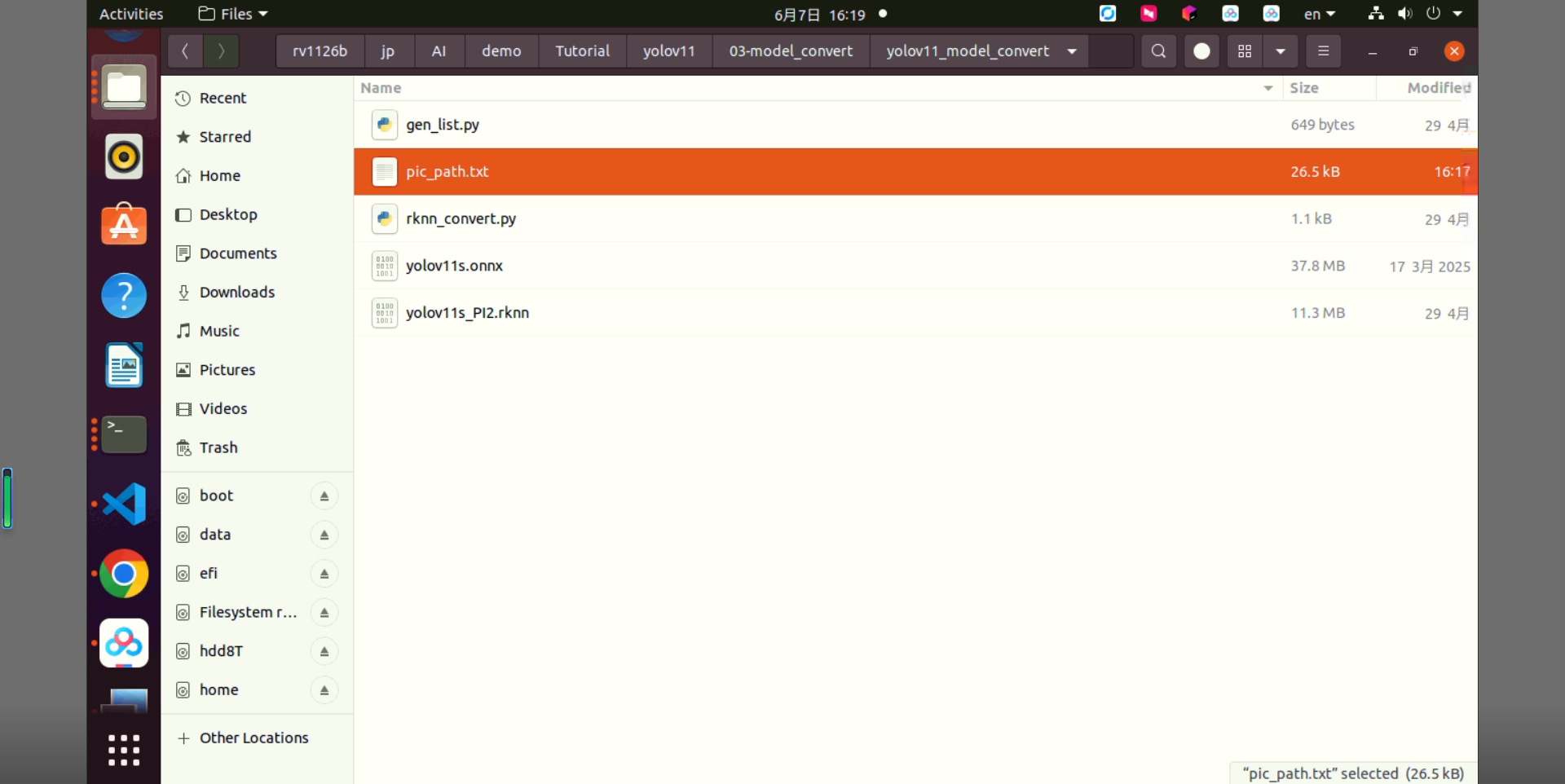This screenshot has height=784, width=1565.
Task: Toggle sort direction arrow in Name column
Action: (1268, 88)
